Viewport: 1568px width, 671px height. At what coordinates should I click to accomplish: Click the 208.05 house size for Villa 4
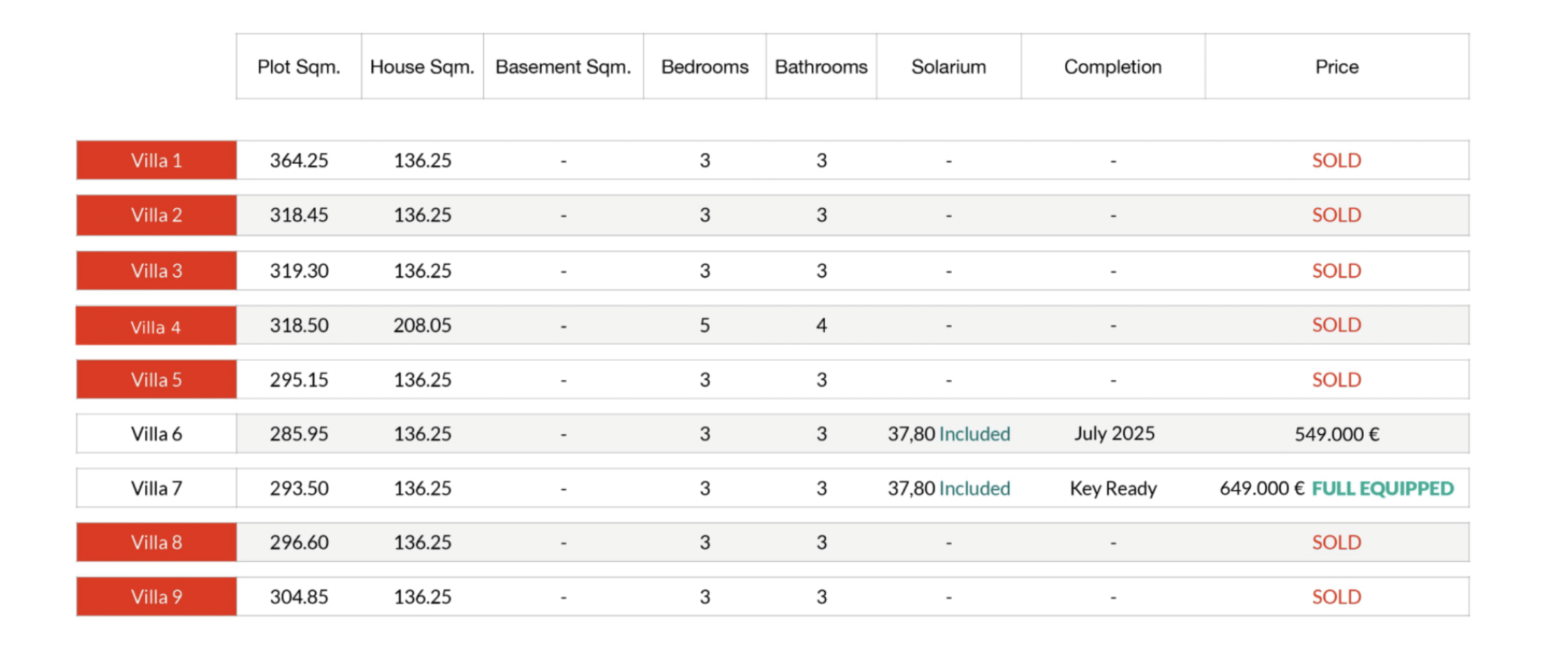pyautogui.click(x=423, y=325)
